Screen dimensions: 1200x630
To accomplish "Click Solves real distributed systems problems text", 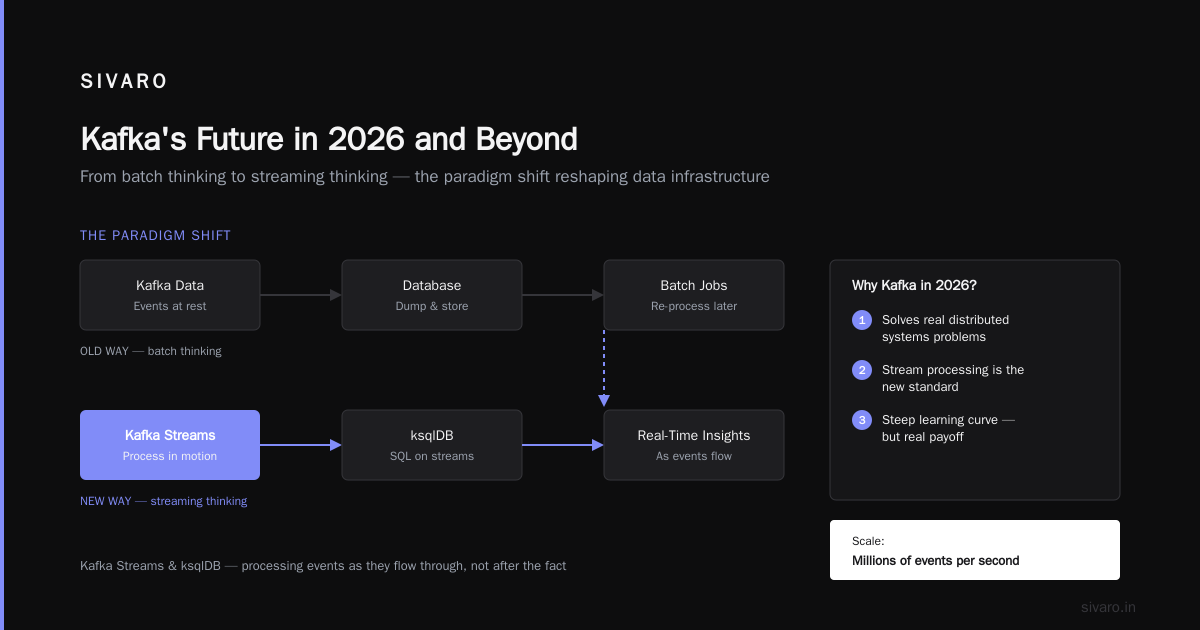I will 945,328.
